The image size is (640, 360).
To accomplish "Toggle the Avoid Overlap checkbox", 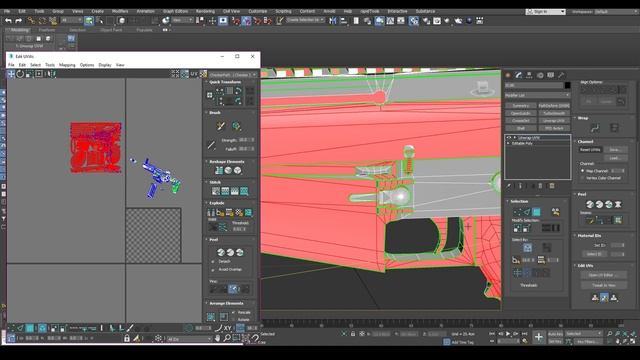I will pos(213,269).
